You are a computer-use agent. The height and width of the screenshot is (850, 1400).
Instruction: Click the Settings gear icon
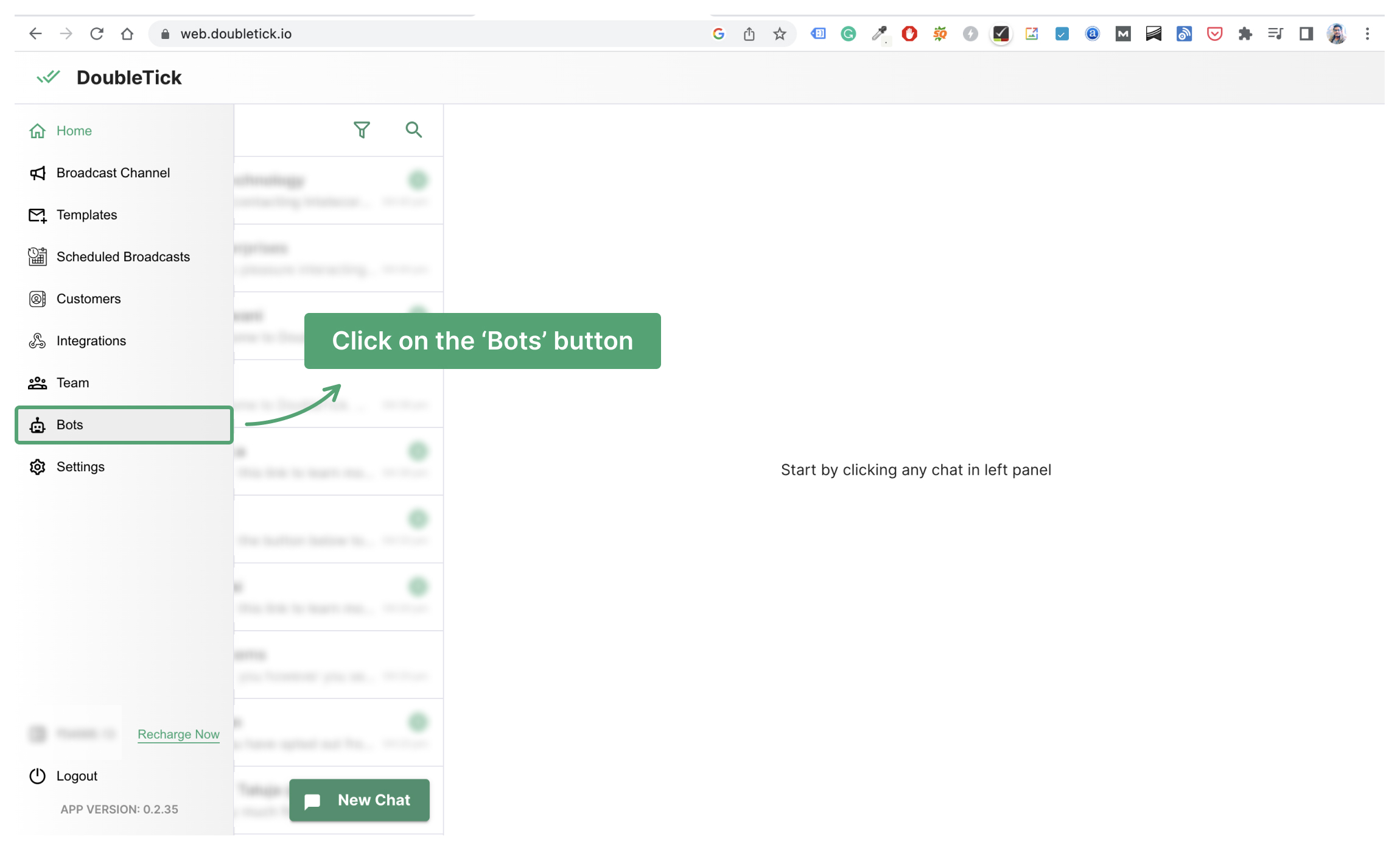[37, 466]
